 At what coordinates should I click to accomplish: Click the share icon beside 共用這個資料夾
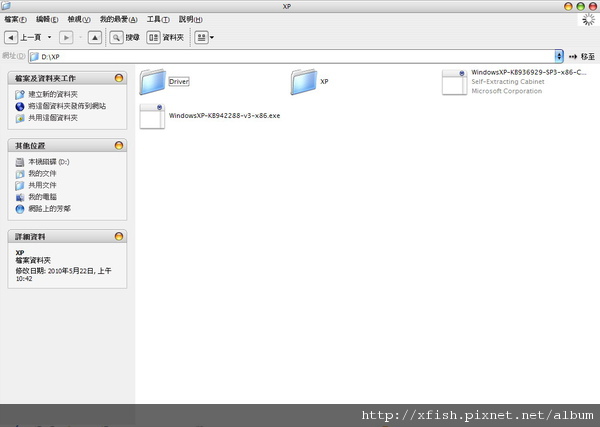(x=20, y=118)
